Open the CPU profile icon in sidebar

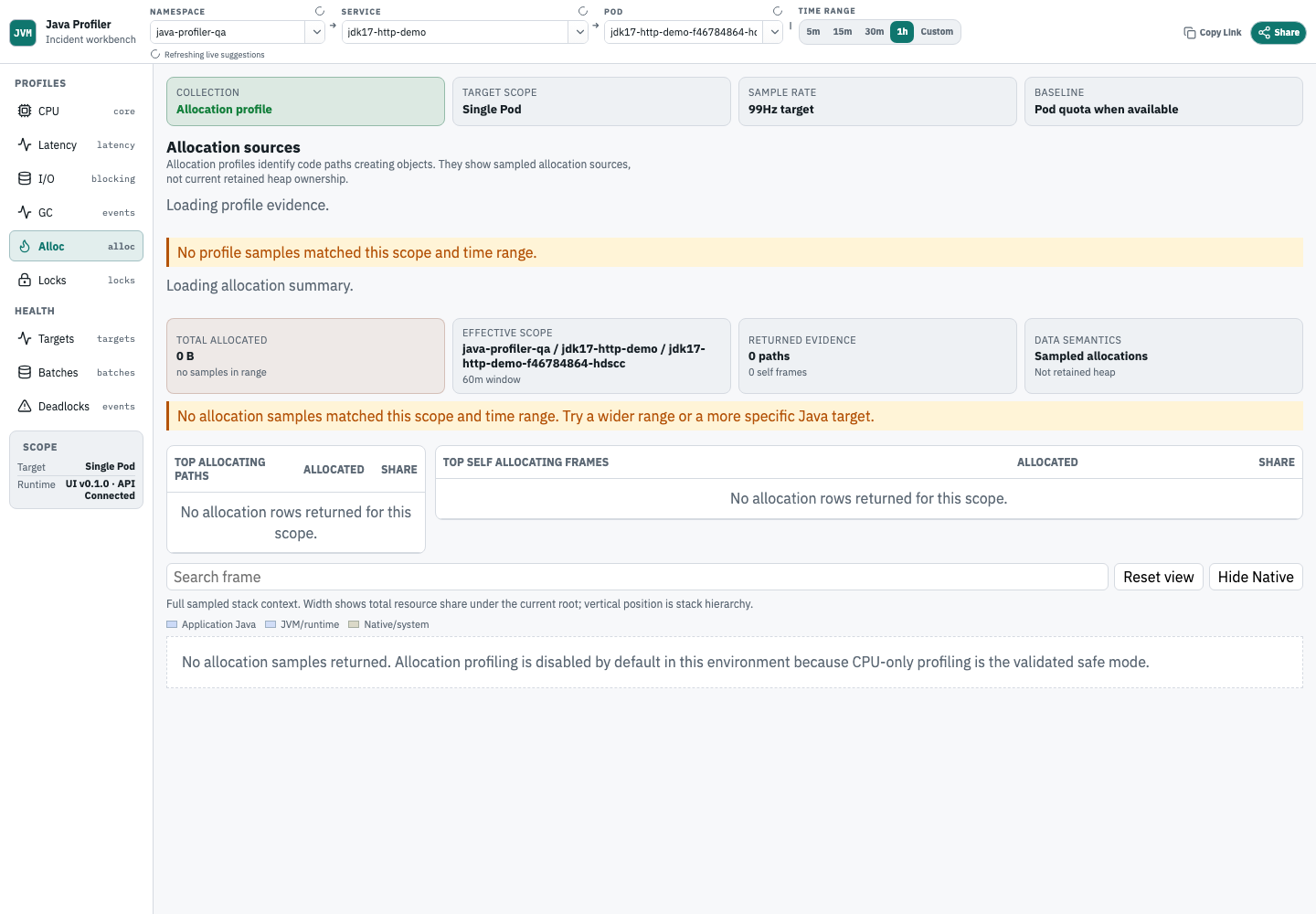coord(25,111)
